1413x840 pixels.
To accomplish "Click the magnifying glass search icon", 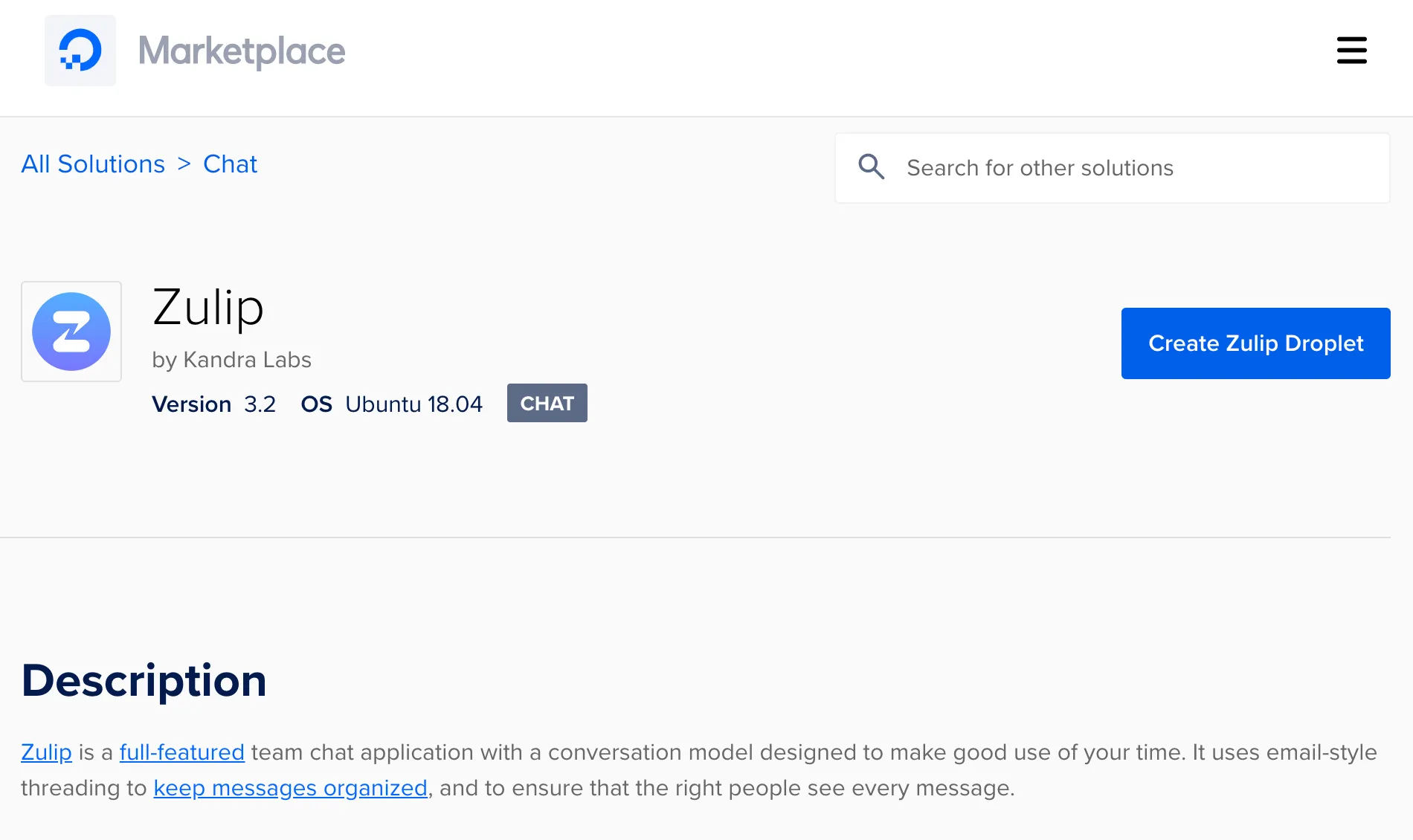I will pos(871,167).
